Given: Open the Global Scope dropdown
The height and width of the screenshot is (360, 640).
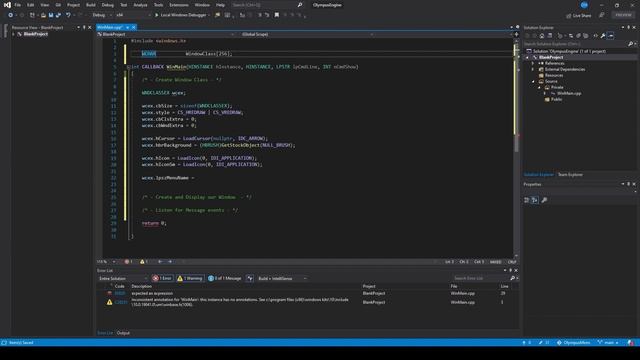Looking at the screenshot, I should (x=306, y=34).
